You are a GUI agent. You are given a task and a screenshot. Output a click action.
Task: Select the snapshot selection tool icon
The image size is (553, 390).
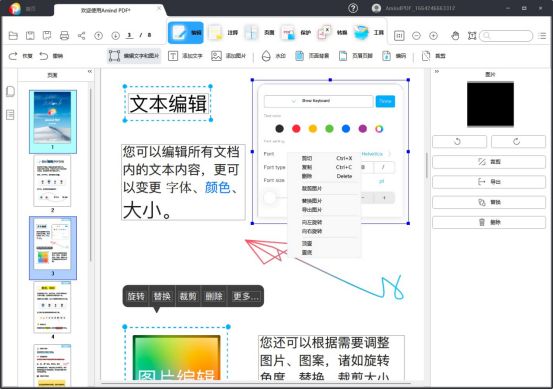coord(472,36)
